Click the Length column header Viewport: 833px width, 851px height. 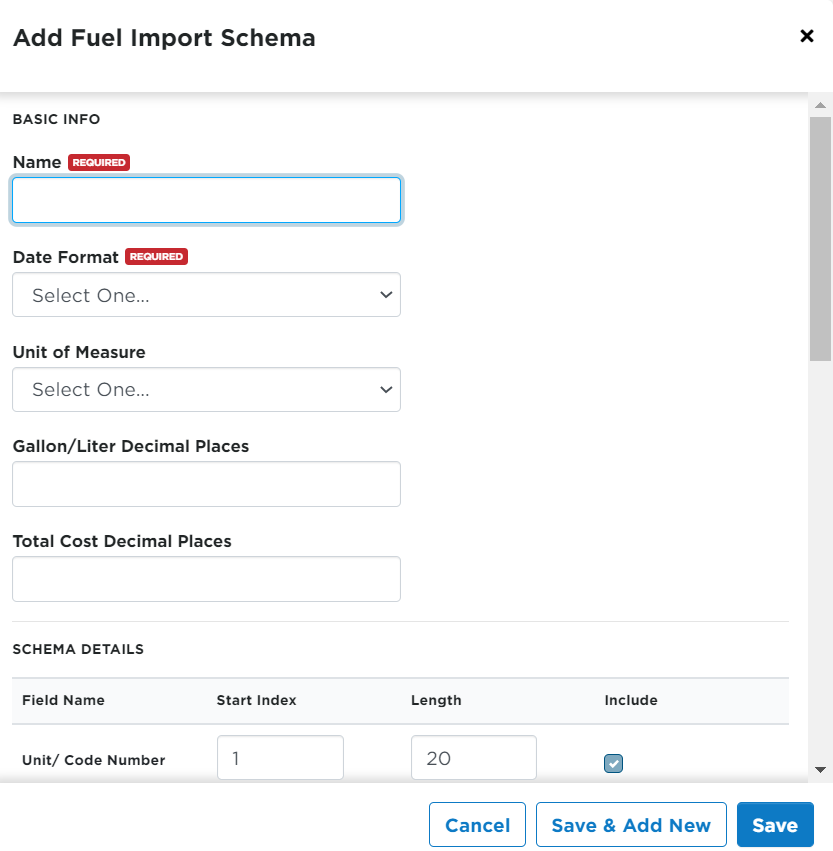coord(436,700)
